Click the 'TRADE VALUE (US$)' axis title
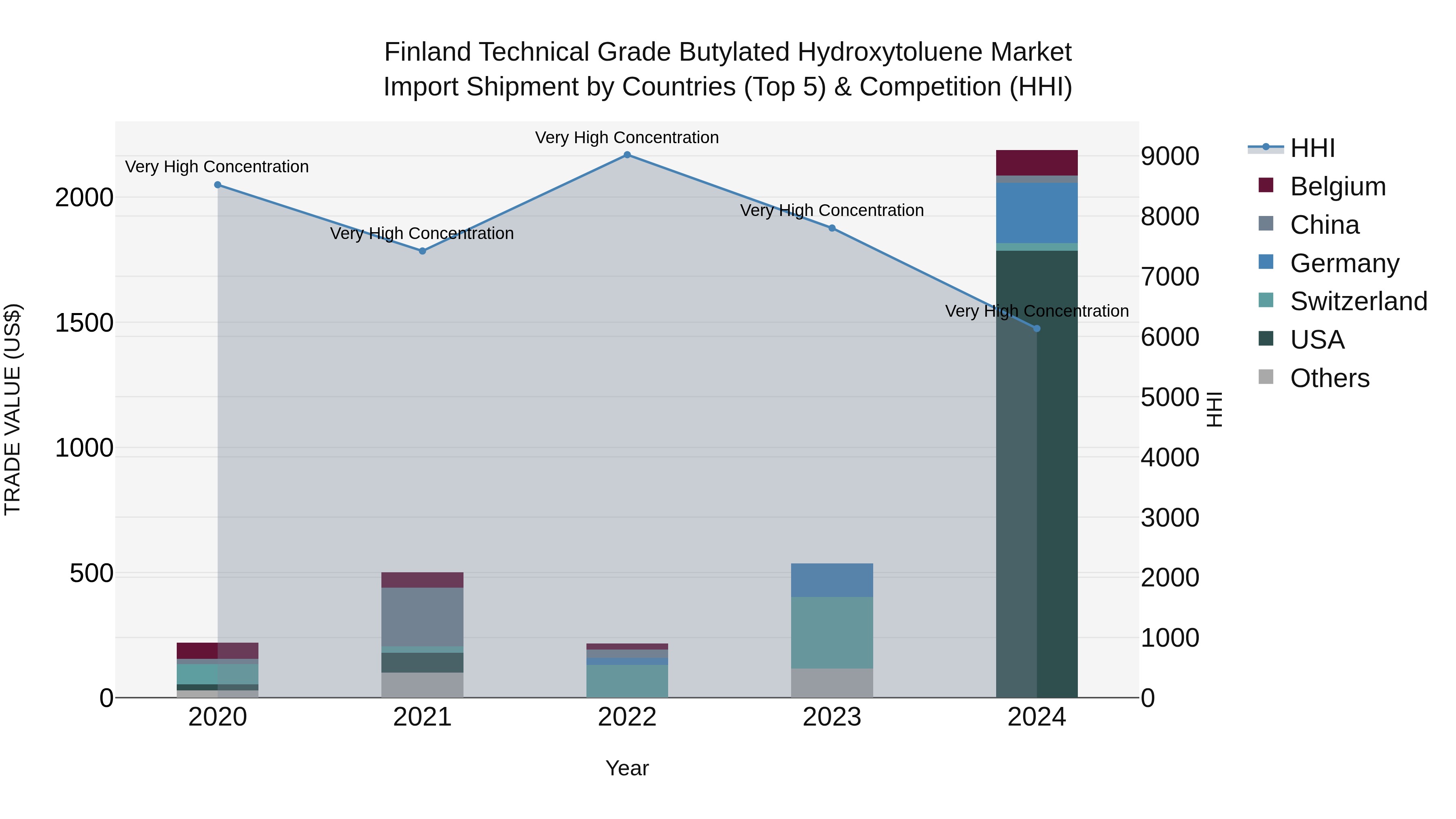Viewport: 1456px width, 819px height. pyautogui.click(x=13, y=409)
